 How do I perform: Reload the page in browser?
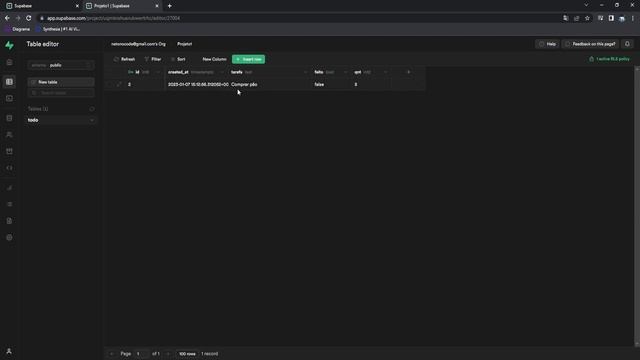(x=29, y=18)
